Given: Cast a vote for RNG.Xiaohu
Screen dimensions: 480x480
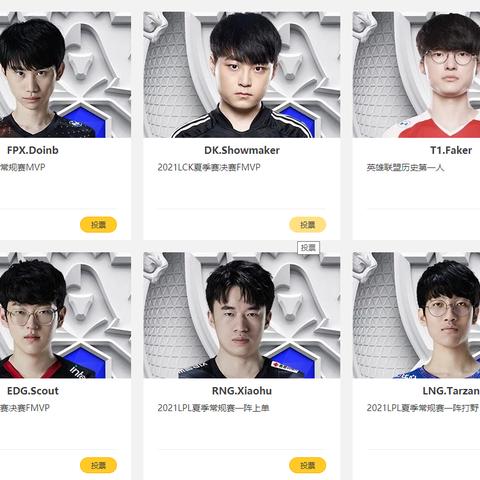Looking at the screenshot, I should [307, 465].
